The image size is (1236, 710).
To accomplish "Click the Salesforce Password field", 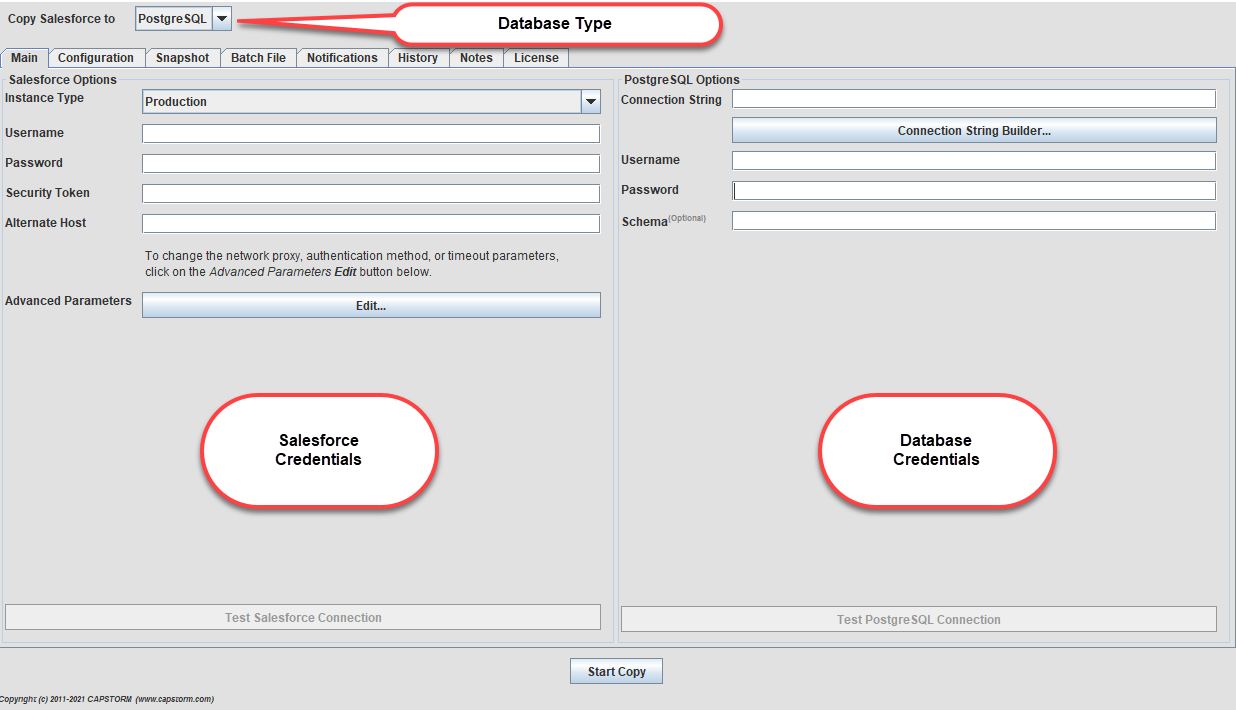I will pyautogui.click(x=371, y=164).
